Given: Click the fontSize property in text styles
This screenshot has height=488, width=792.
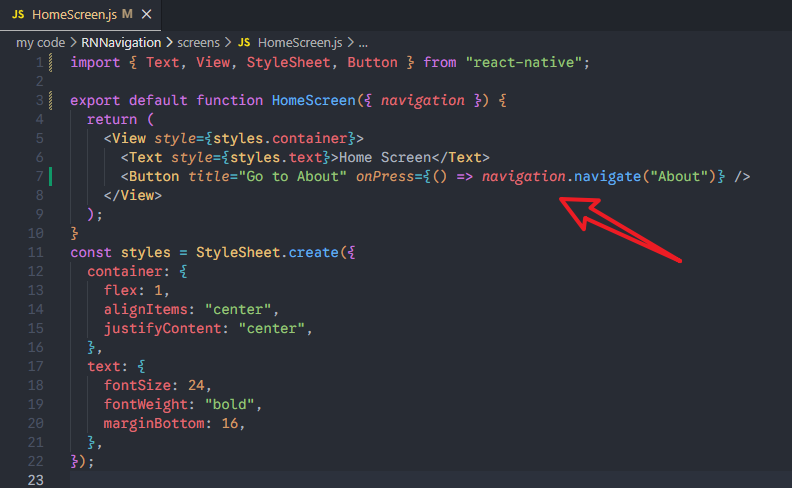Looking at the screenshot, I should point(137,385).
